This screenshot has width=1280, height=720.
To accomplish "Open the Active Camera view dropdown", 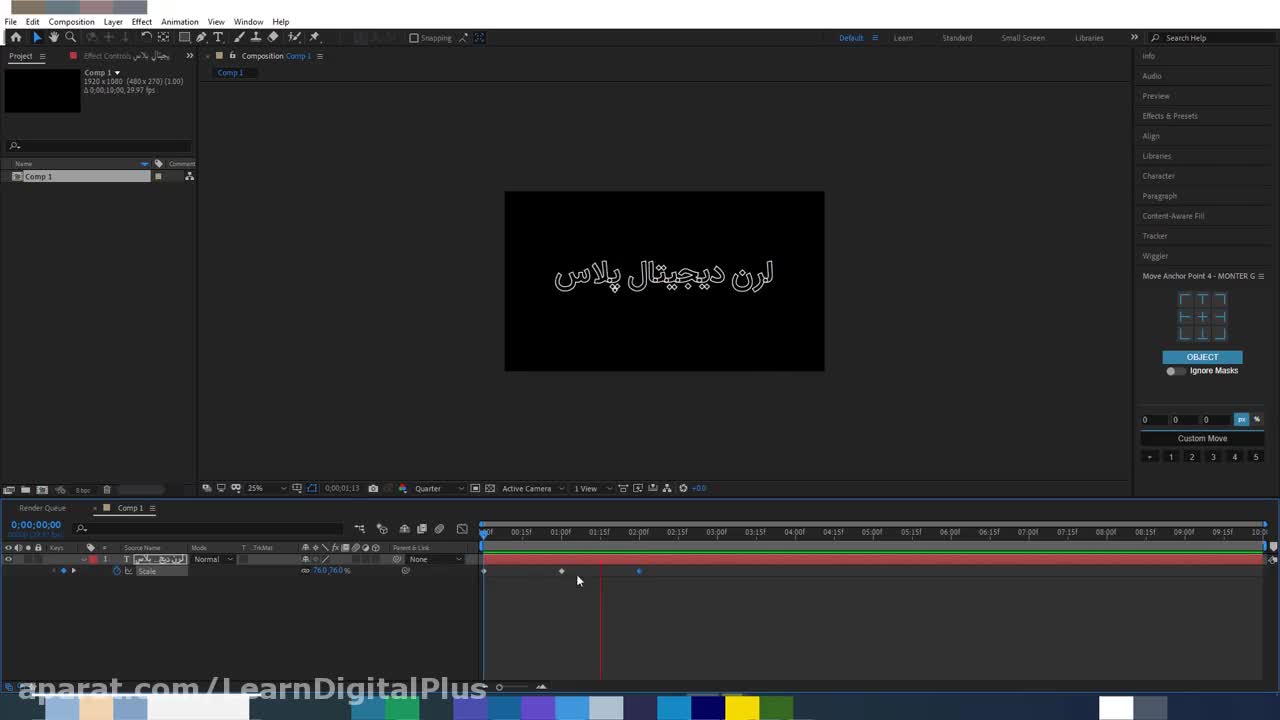I will pos(532,489).
